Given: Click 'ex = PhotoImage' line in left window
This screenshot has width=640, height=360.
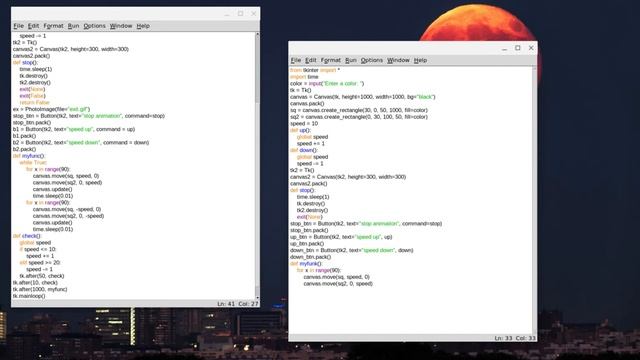Looking at the screenshot, I should [x=51, y=109].
